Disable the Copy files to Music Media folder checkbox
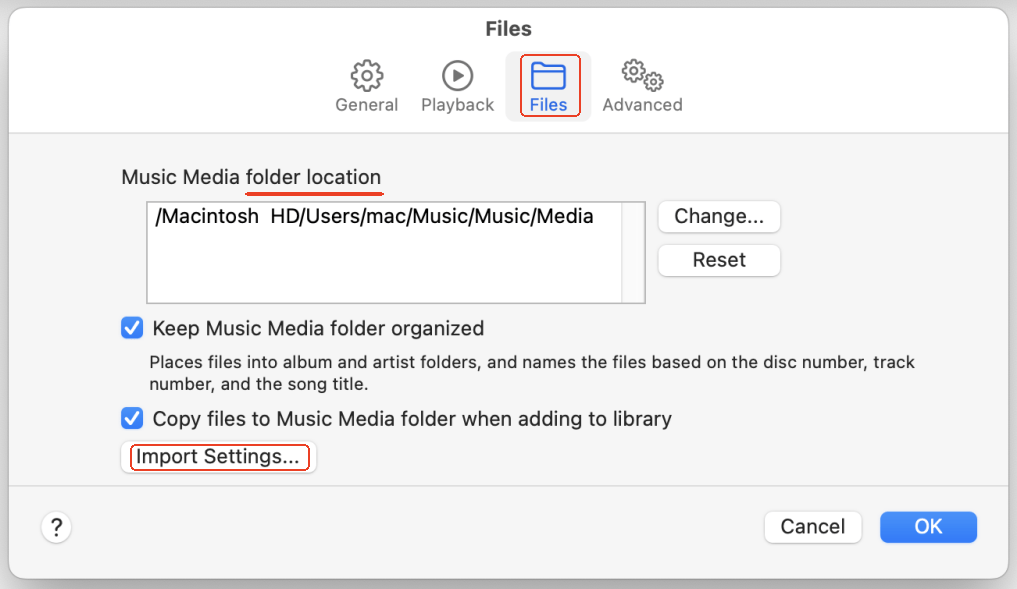Screen dimensions: 1017x589 [132, 418]
